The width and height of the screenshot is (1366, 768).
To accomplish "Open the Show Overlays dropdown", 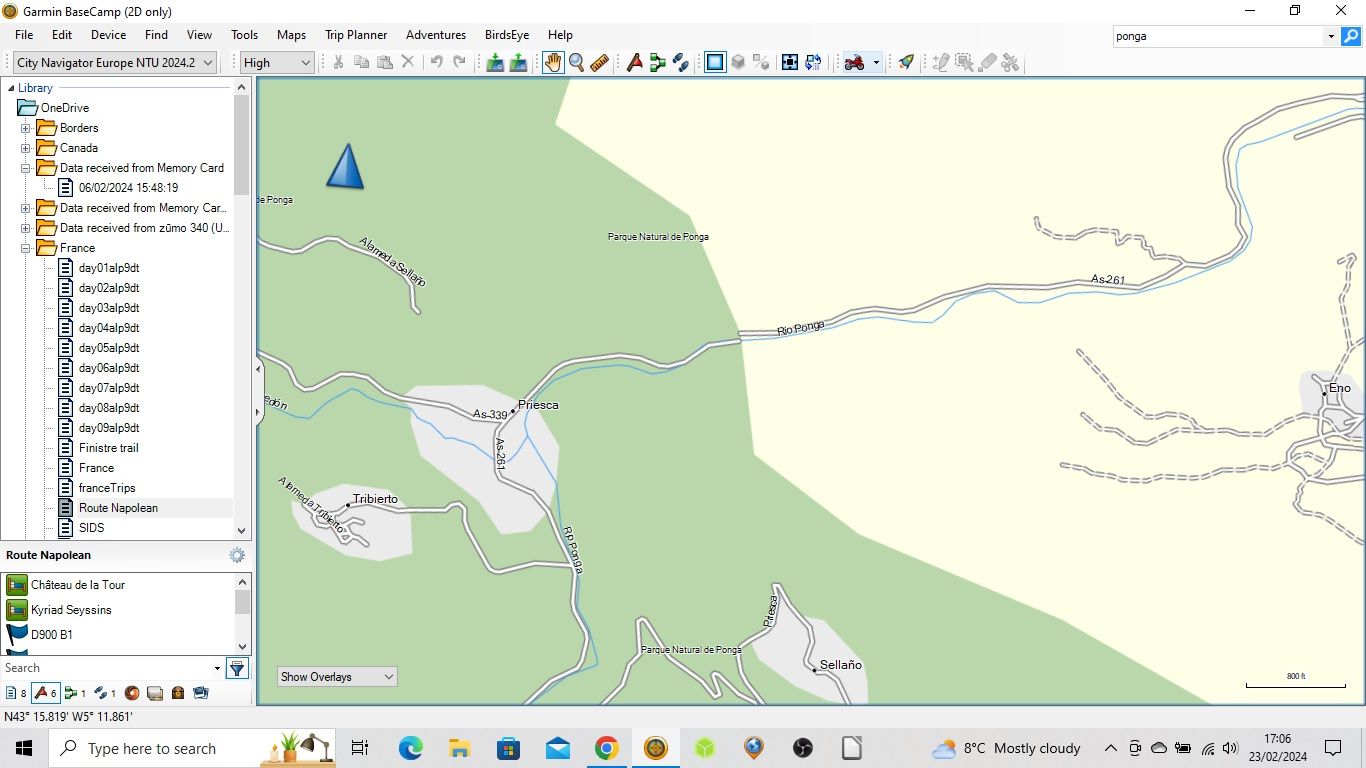I will tap(337, 677).
